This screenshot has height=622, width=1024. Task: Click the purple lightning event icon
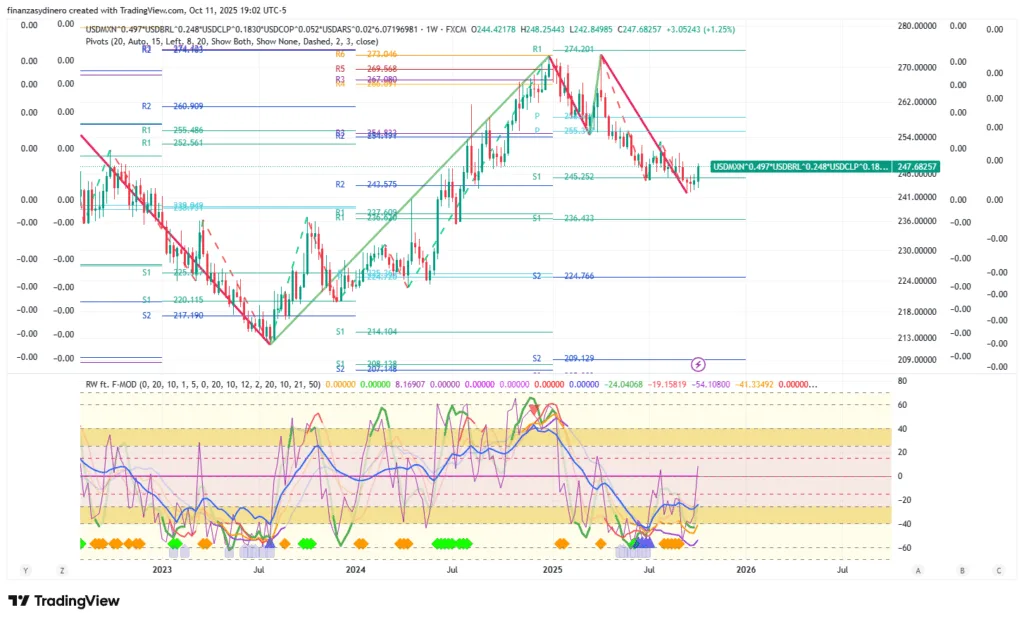[x=698, y=364]
